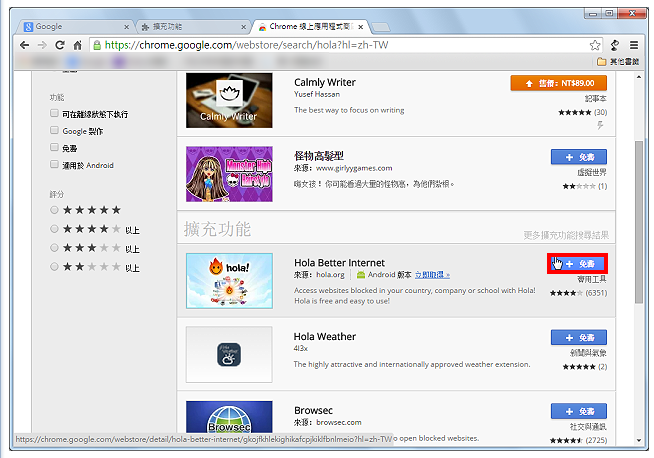Select four stars and up rating
This screenshot has width=654, height=458.
[x=54, y=229]
